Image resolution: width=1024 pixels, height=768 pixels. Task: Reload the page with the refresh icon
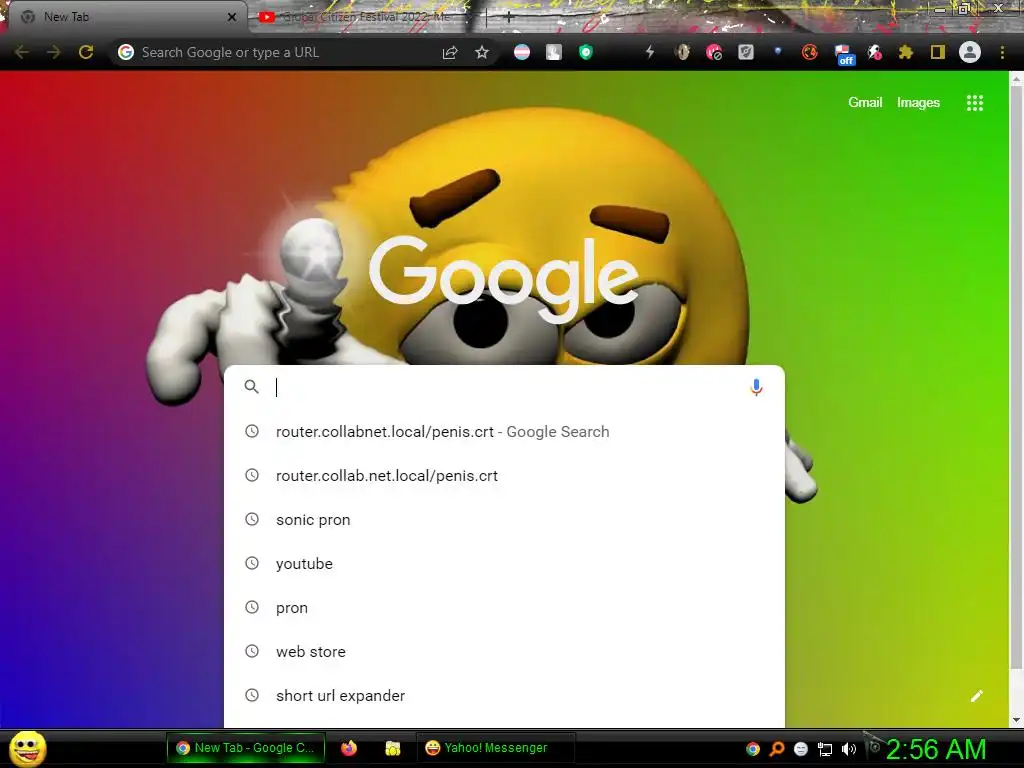(86, 52)
